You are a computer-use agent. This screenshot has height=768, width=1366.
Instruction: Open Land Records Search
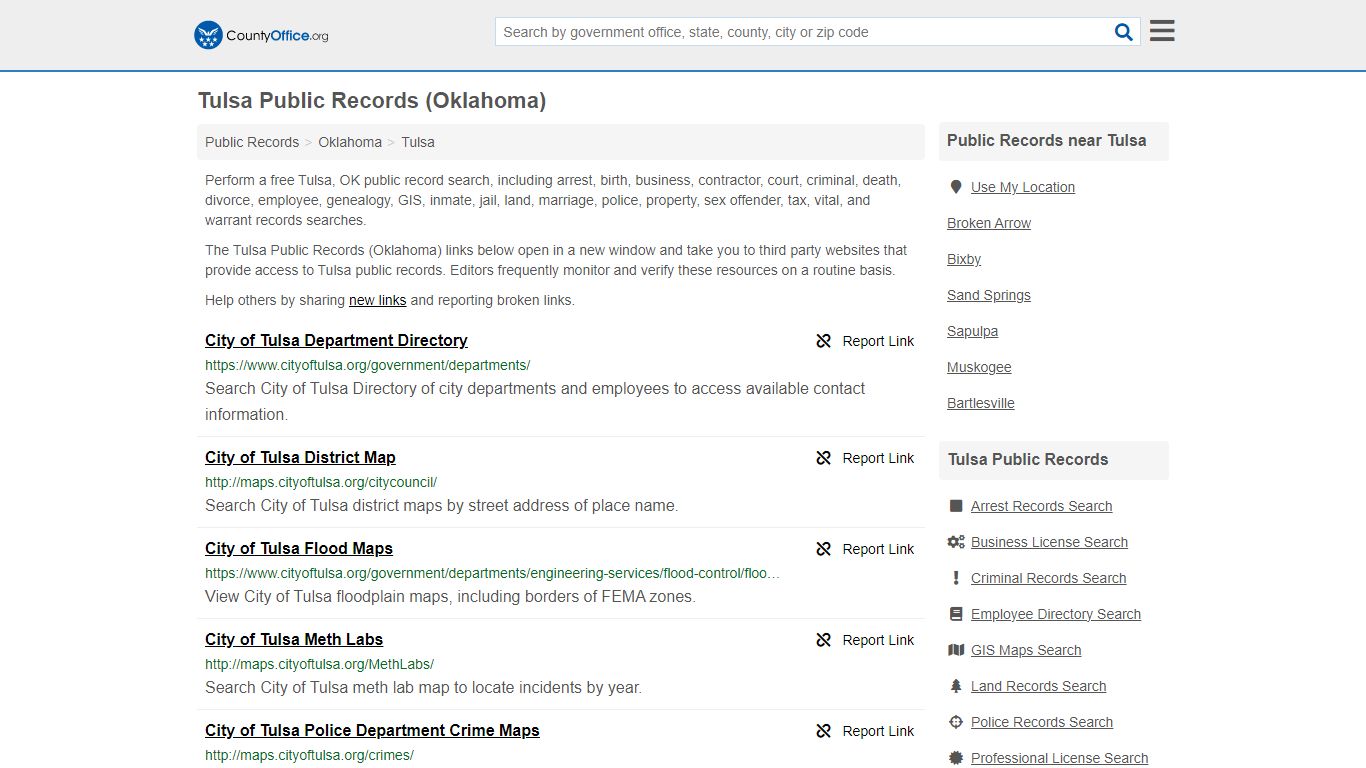(x=1039, y=686)
